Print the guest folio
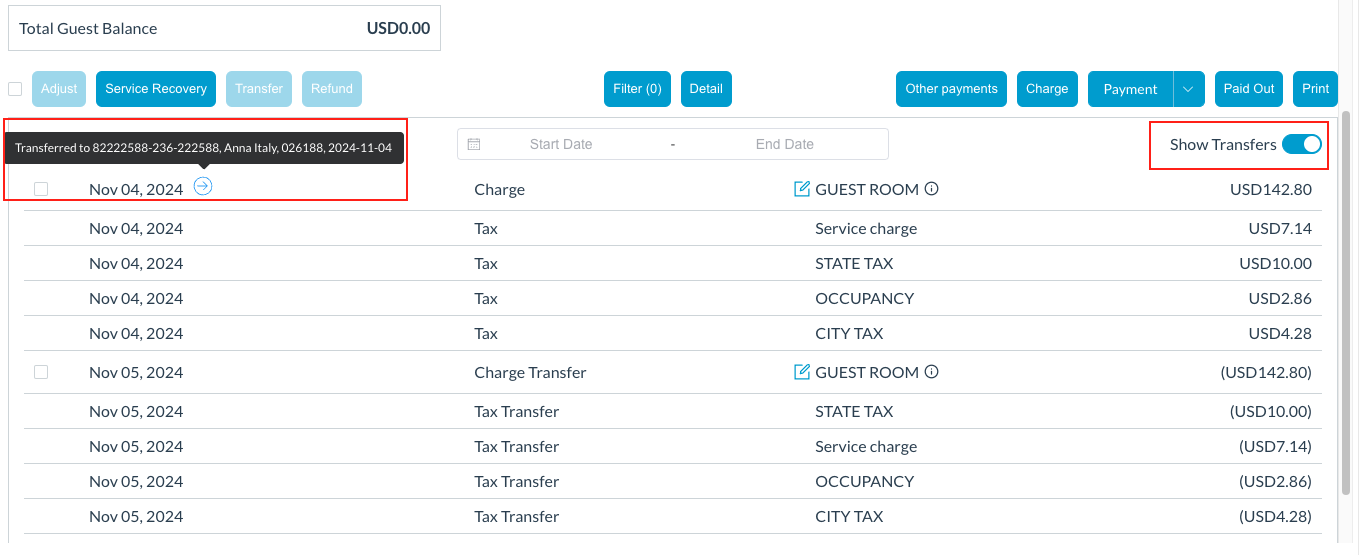Screen dimensions: 1359x555 (1315, 89)
